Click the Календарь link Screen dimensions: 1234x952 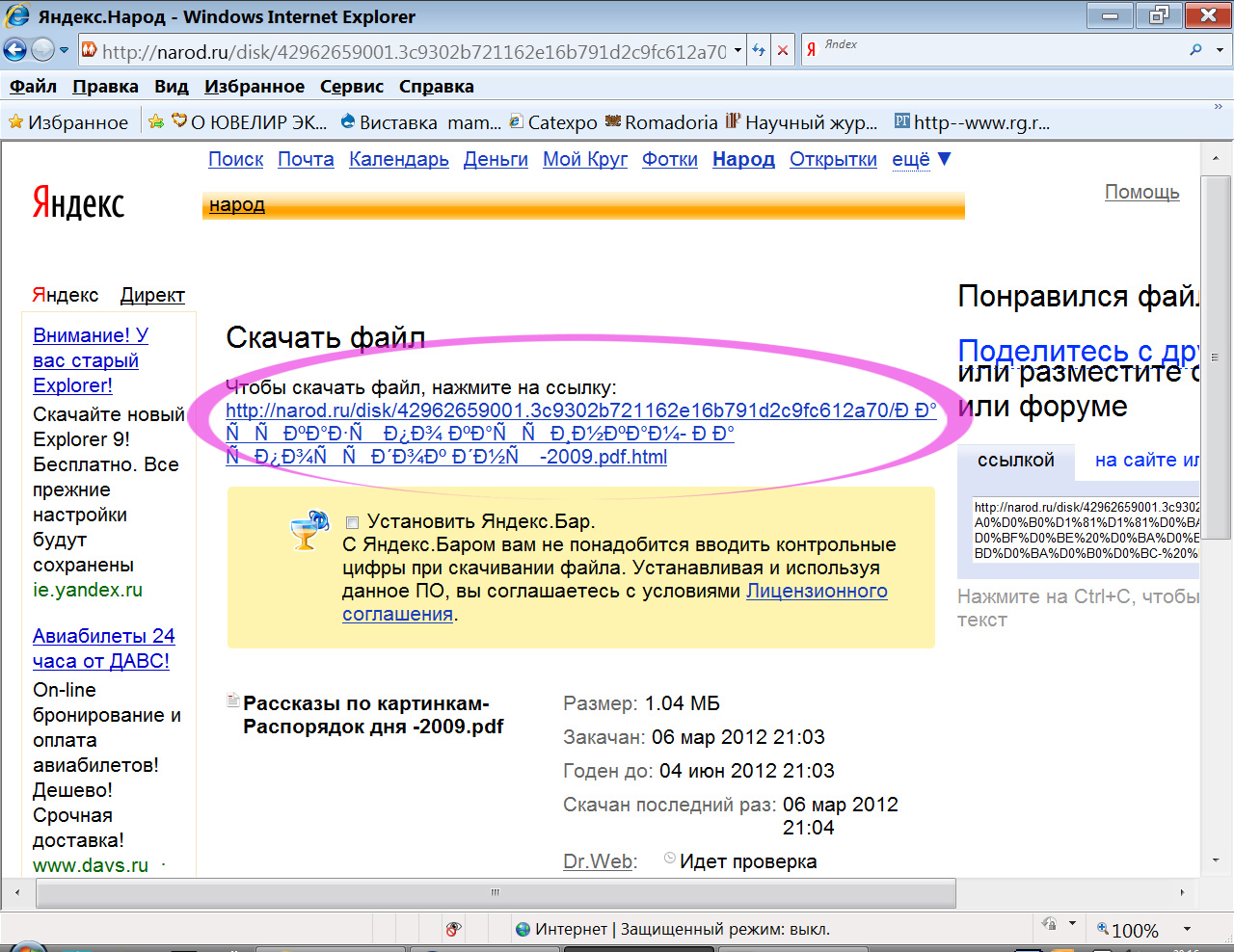pos(399,159)
